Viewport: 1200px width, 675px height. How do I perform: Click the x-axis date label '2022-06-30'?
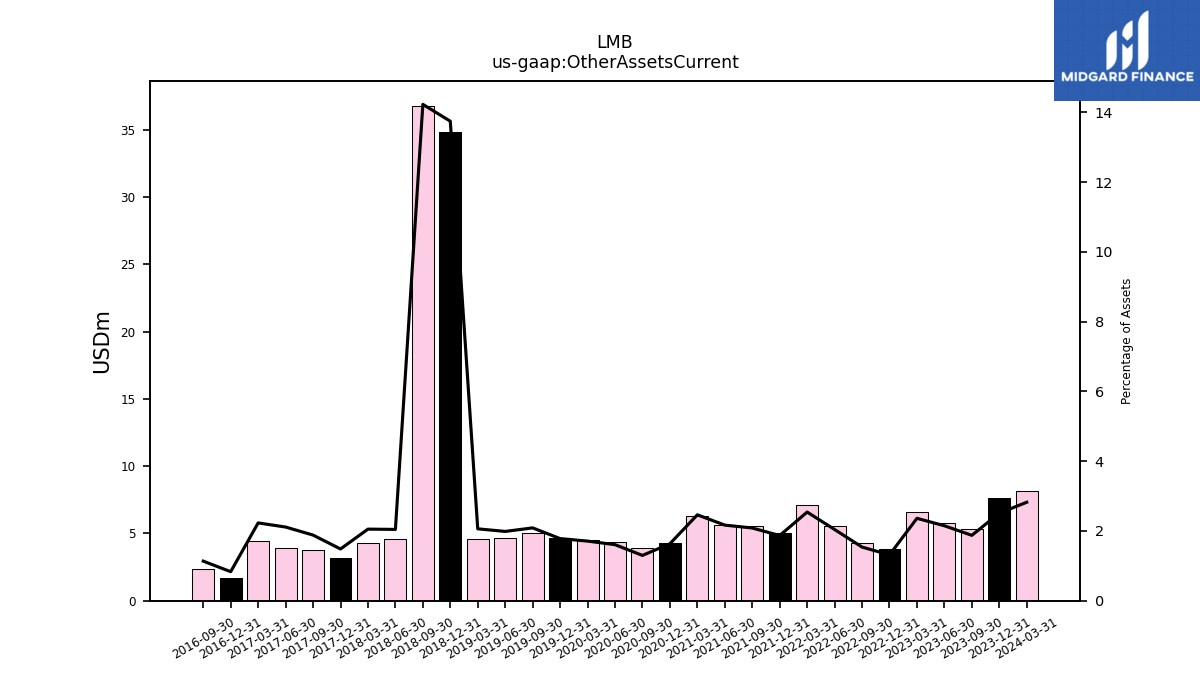(x=834, y=638)
